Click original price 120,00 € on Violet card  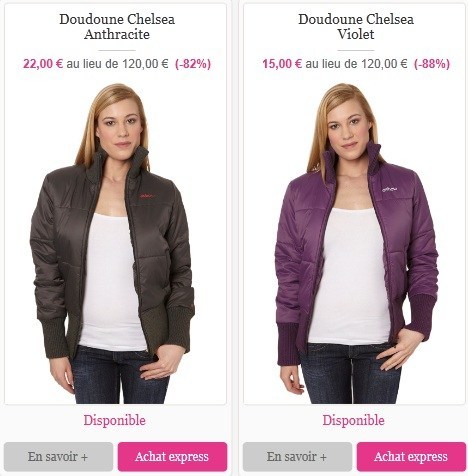(384, 63)
